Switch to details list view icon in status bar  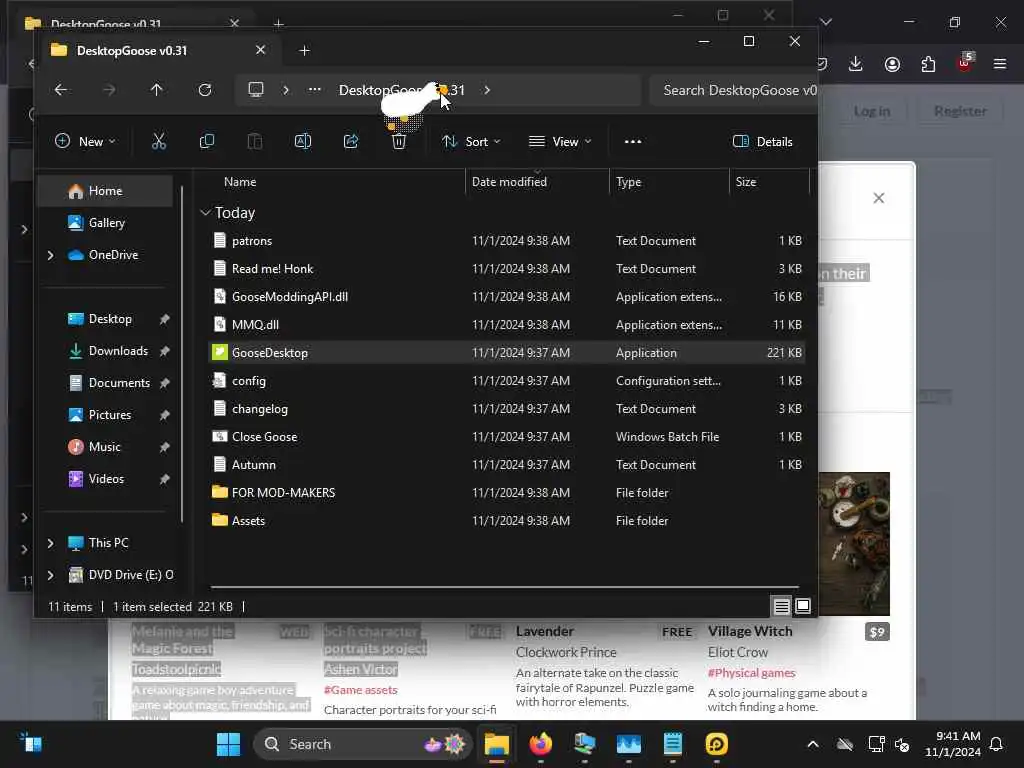point(781,607)
